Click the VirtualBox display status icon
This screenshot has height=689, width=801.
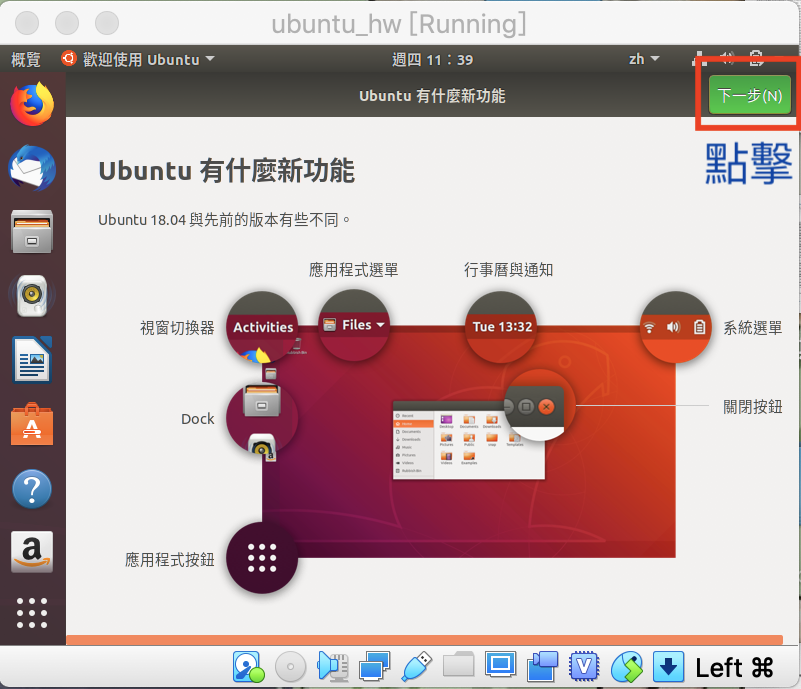point(500,664)
